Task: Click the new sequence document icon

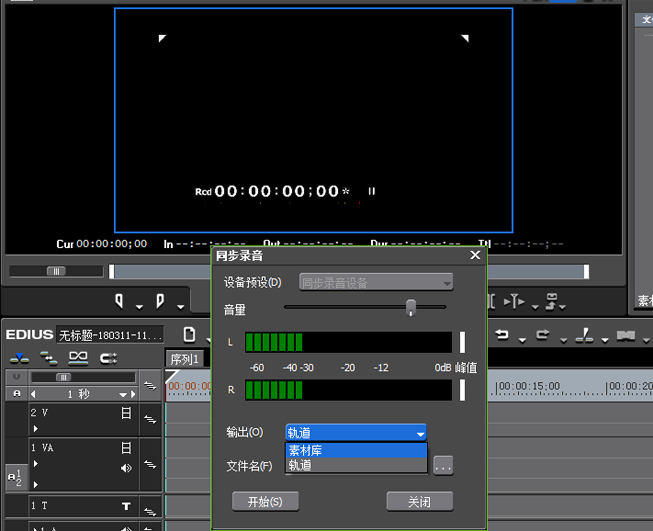Action: tap(189, 334)
